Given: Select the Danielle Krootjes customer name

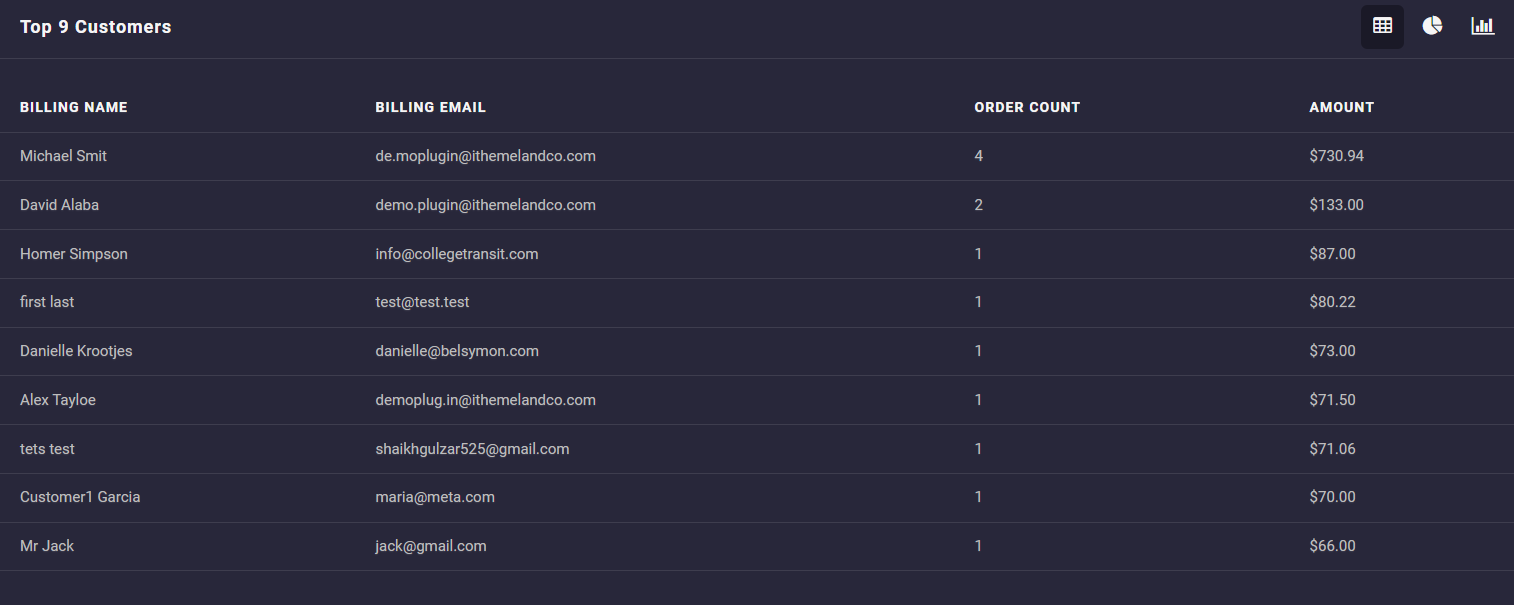Looking at the screenshot, I should click(x=76, y=351).
